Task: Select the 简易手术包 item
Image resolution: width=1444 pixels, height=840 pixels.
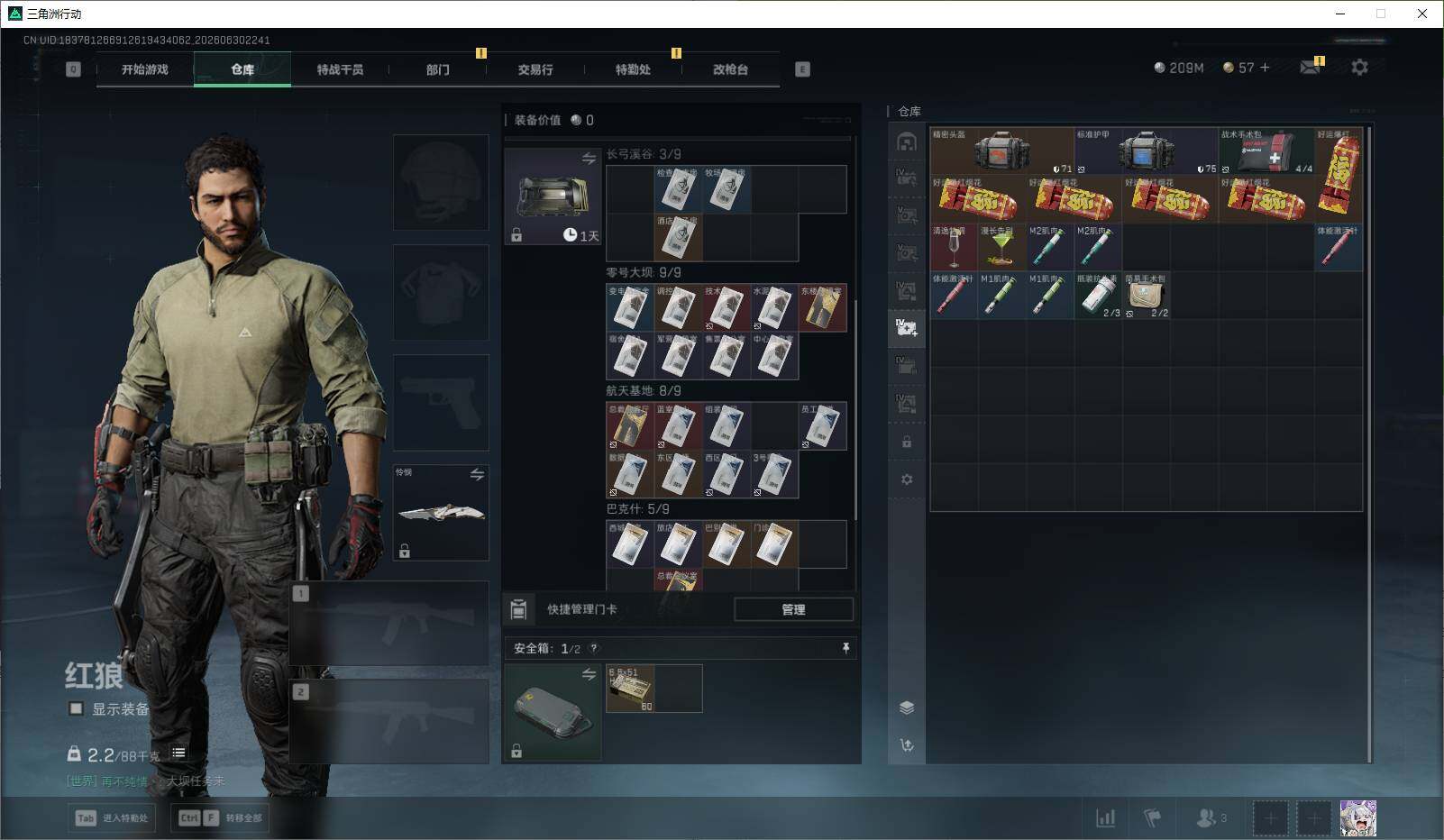Action: 1147,296
